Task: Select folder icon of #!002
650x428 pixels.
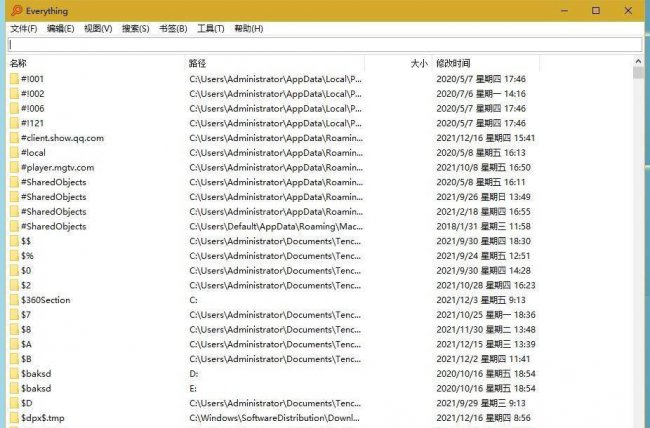Action: click(15, 94)
